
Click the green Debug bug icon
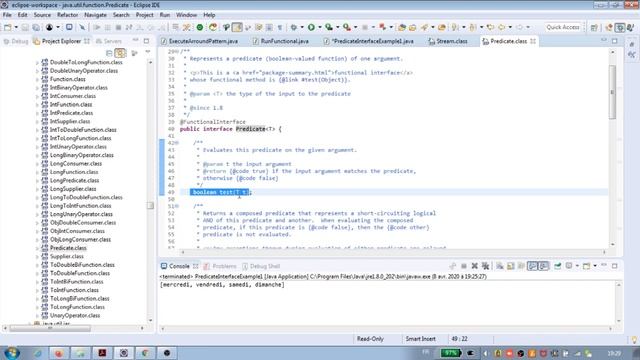[293, 27]
